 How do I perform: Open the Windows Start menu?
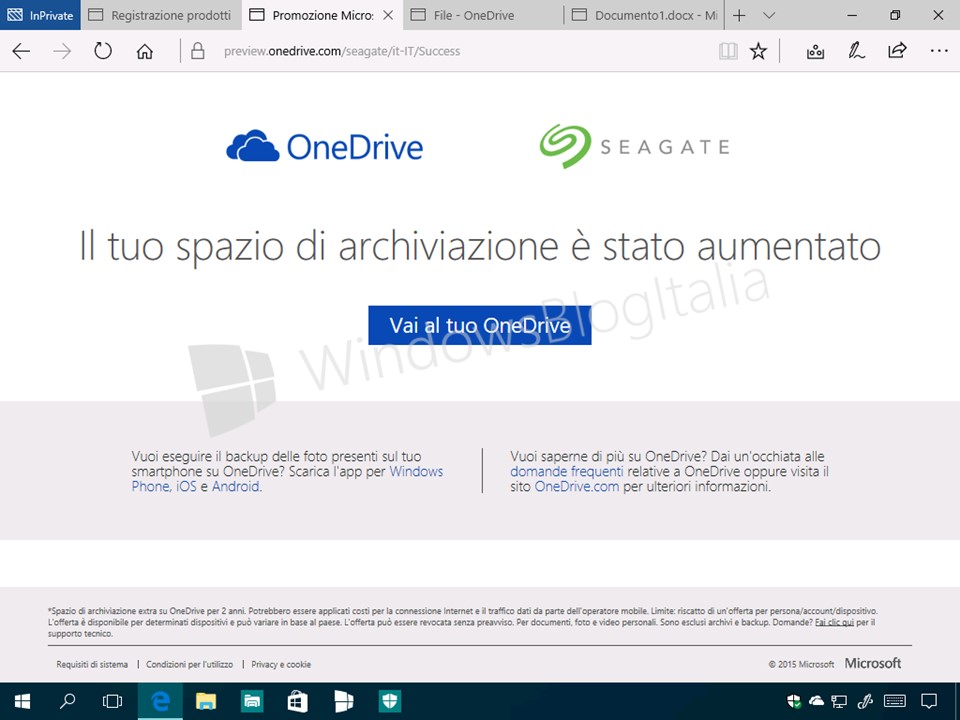[23, 701]
